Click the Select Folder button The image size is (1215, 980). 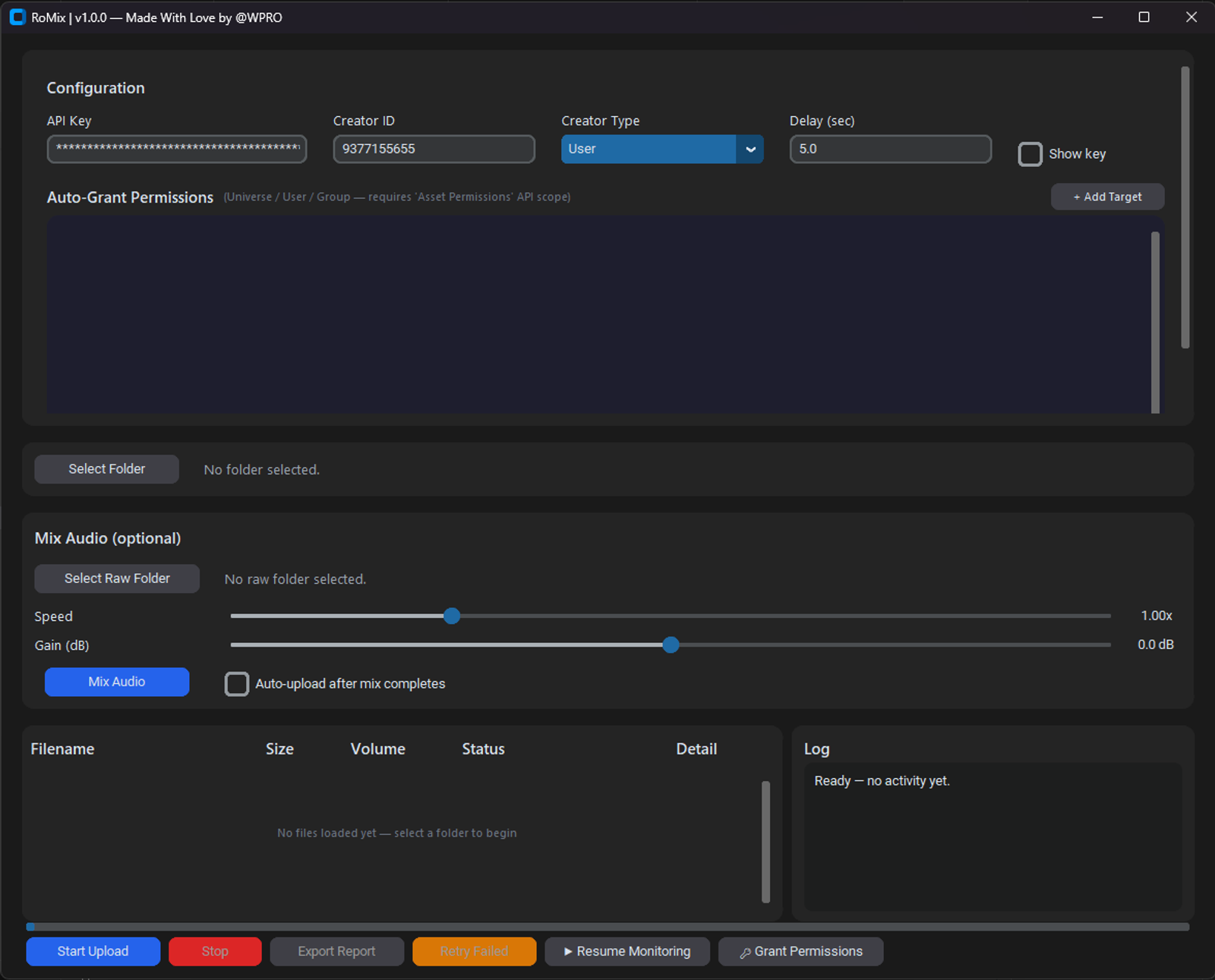107,469
